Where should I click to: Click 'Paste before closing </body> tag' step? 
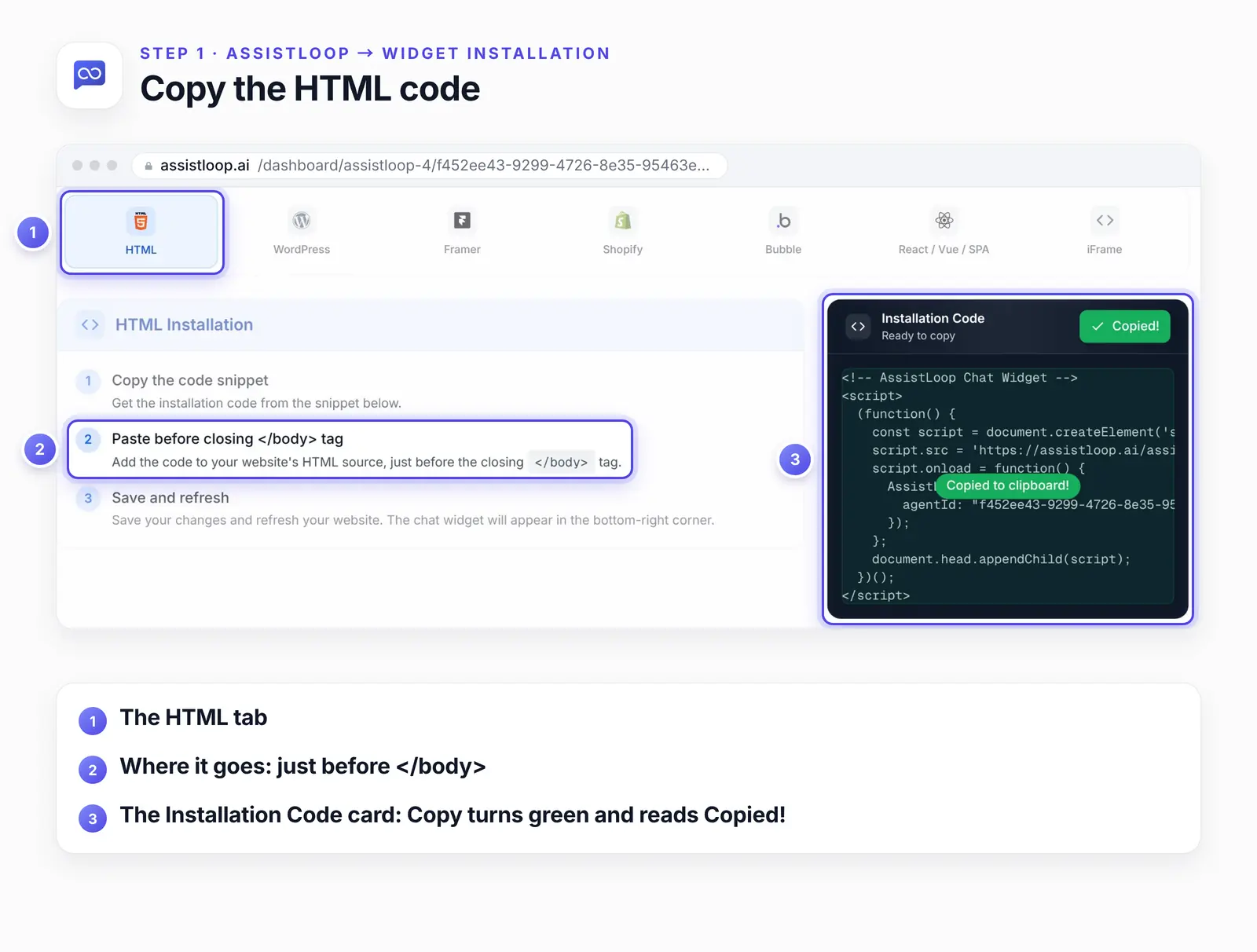(x=228, y=439)
